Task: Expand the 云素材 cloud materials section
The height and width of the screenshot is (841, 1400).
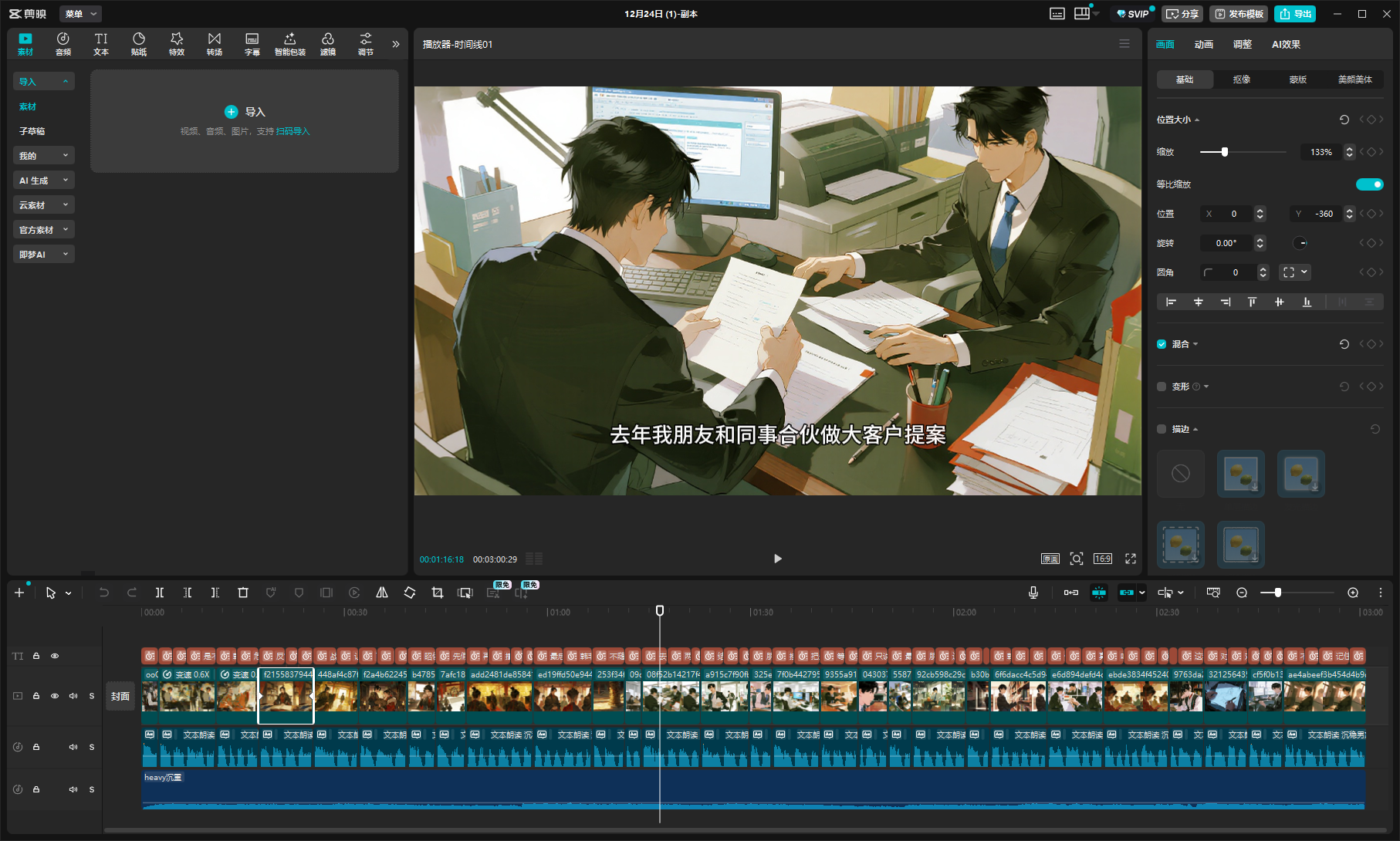Action: pos(43,205)
